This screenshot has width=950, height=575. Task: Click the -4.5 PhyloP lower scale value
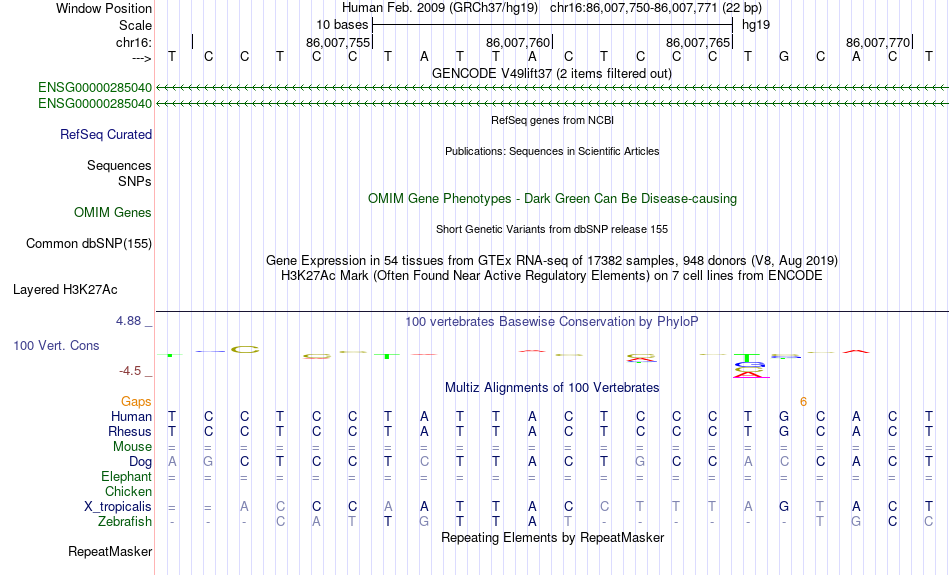click(x=130, y=371)
